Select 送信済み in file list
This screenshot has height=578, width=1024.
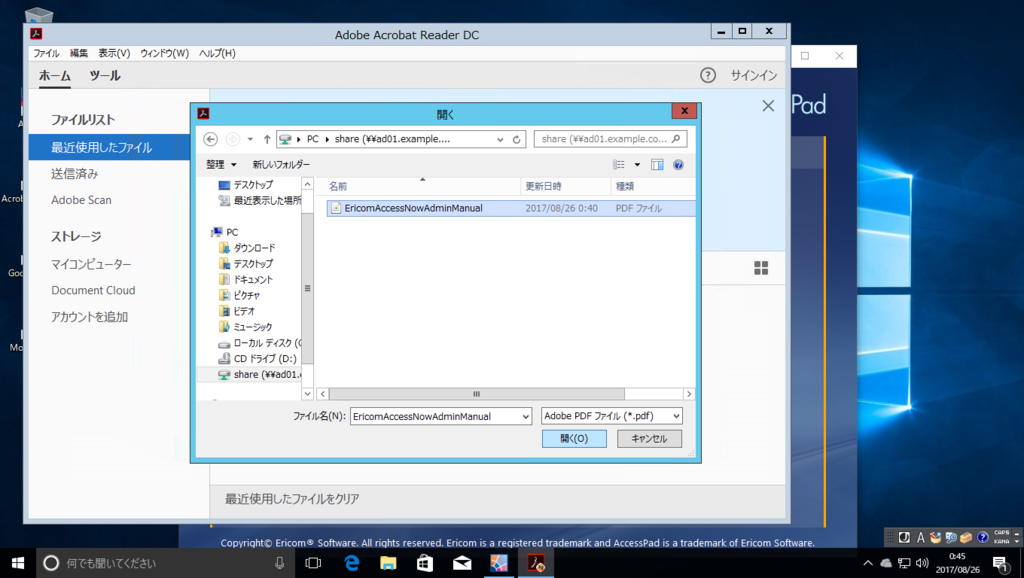[x=74, y=174]
